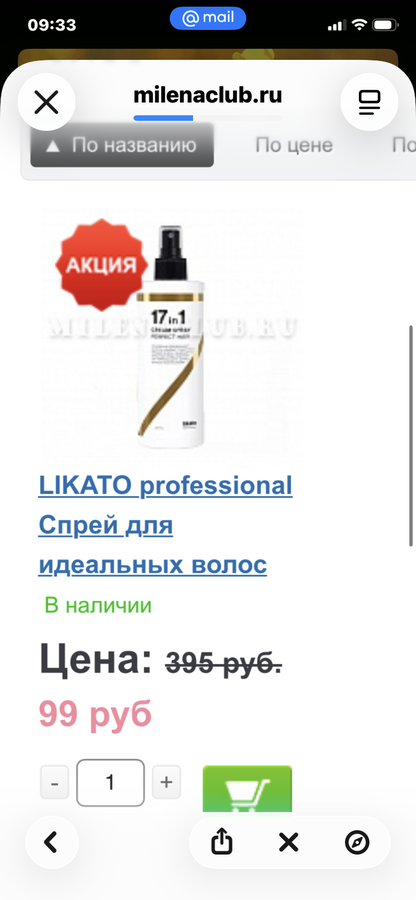
Task: Tap the Спрей для идеальных волос link
Action: tap(153, 545)
